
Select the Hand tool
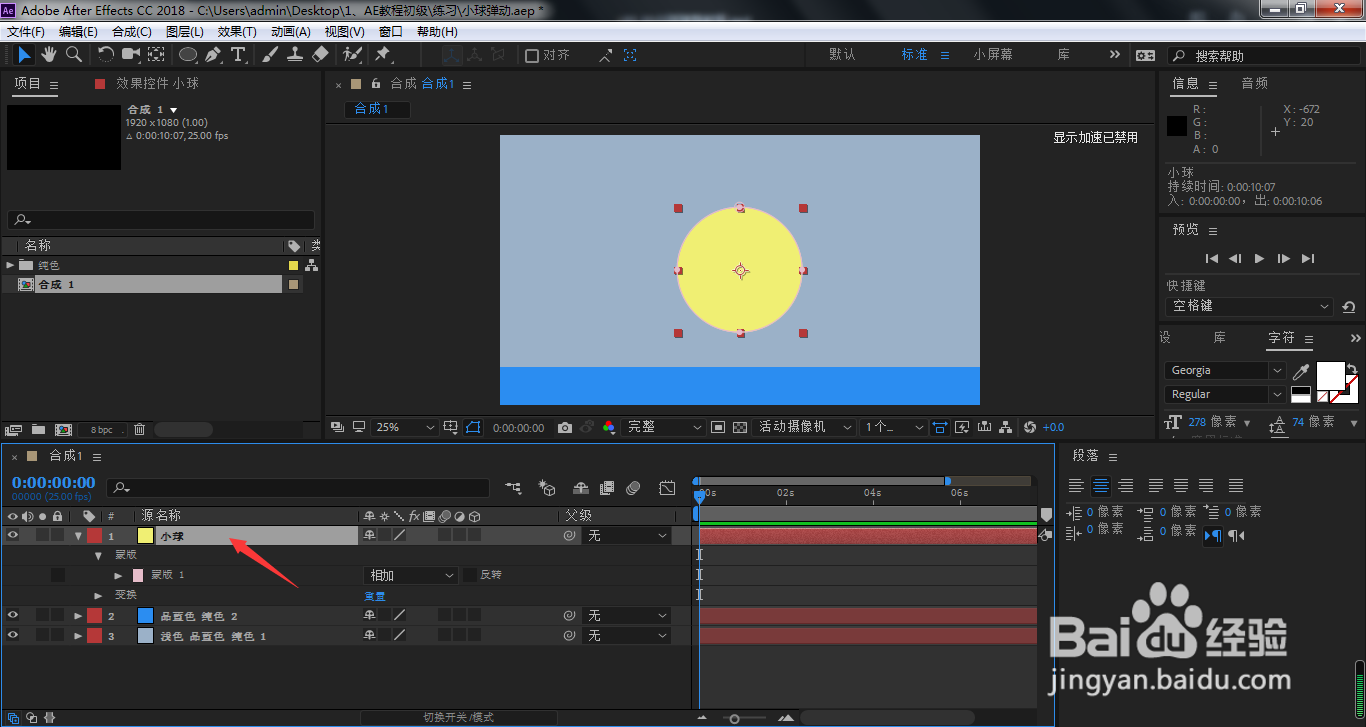pos(49,54)
